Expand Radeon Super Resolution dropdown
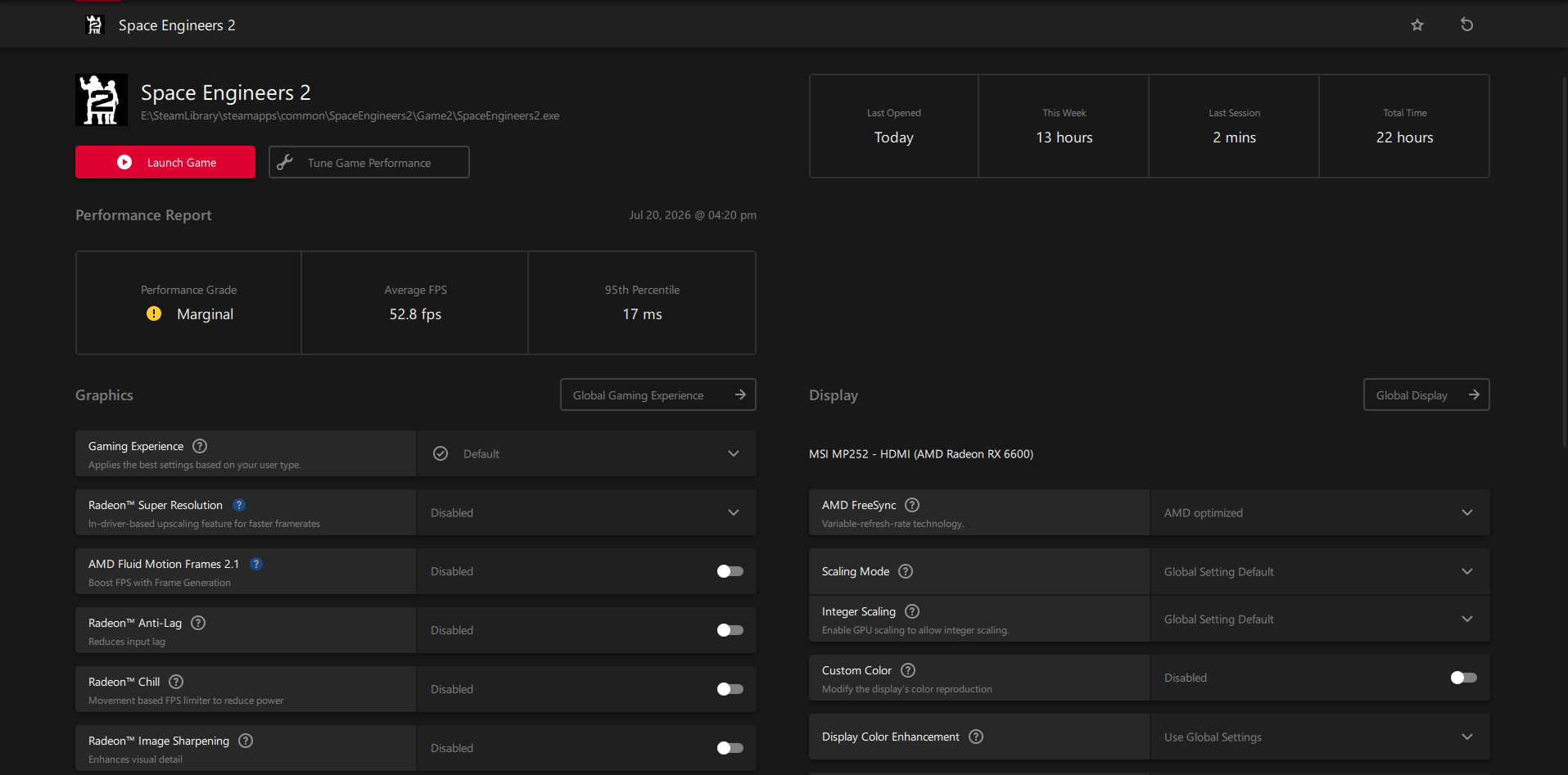1568x775 pixels. [586, 512]
